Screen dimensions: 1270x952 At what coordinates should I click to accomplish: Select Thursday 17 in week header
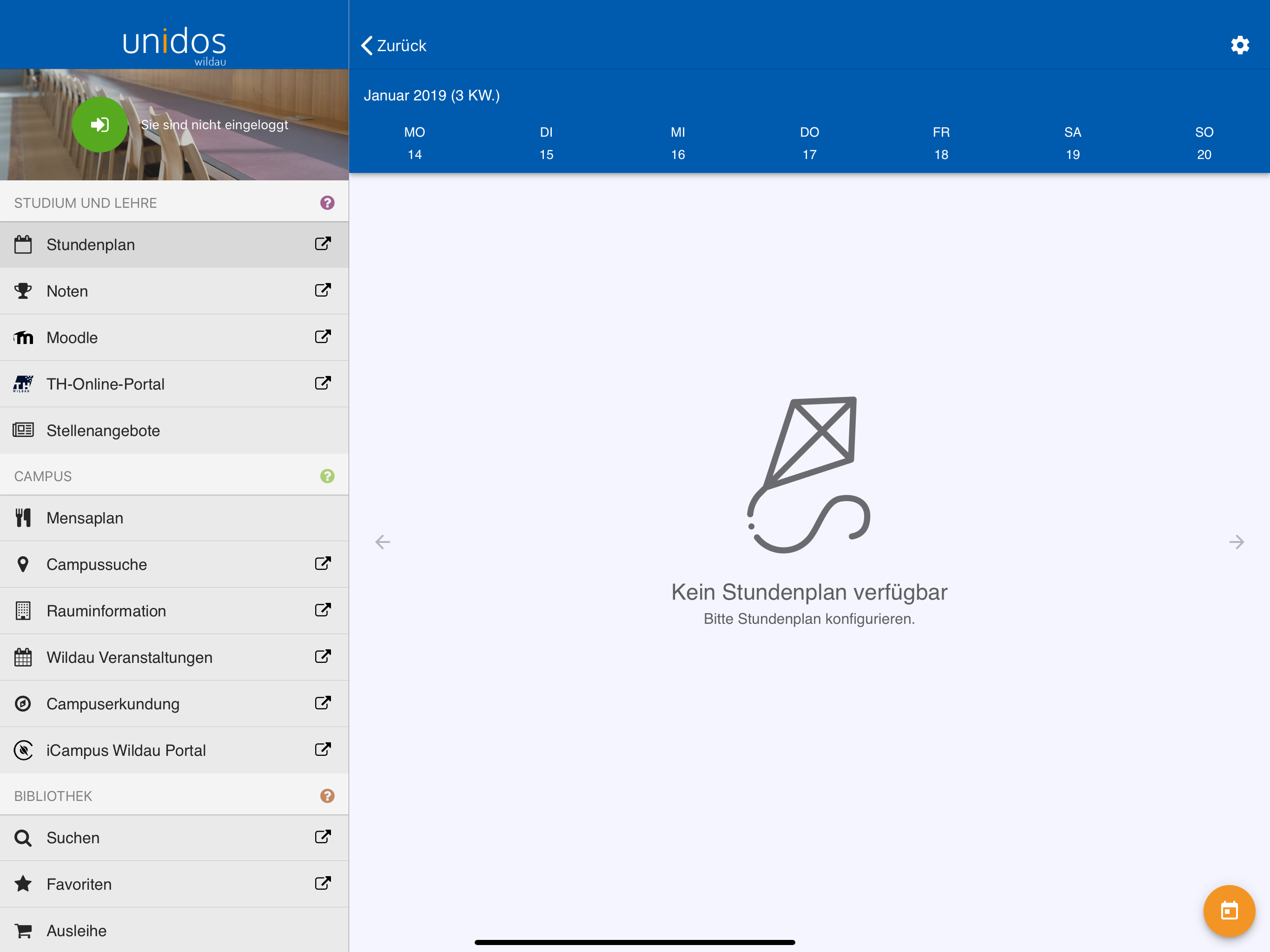click(x=809, y=144)
